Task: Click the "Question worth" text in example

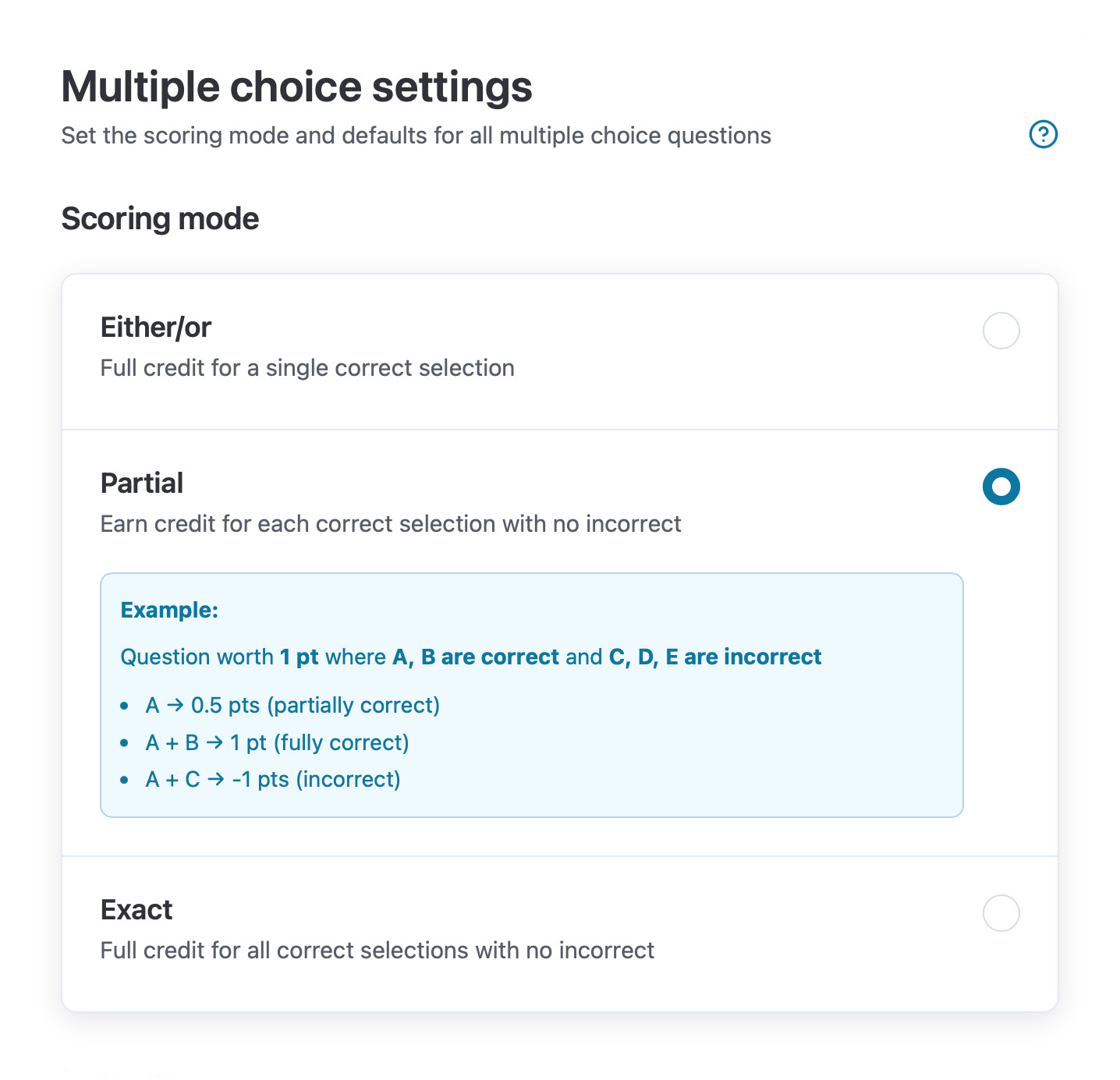Action: point(197,657)
